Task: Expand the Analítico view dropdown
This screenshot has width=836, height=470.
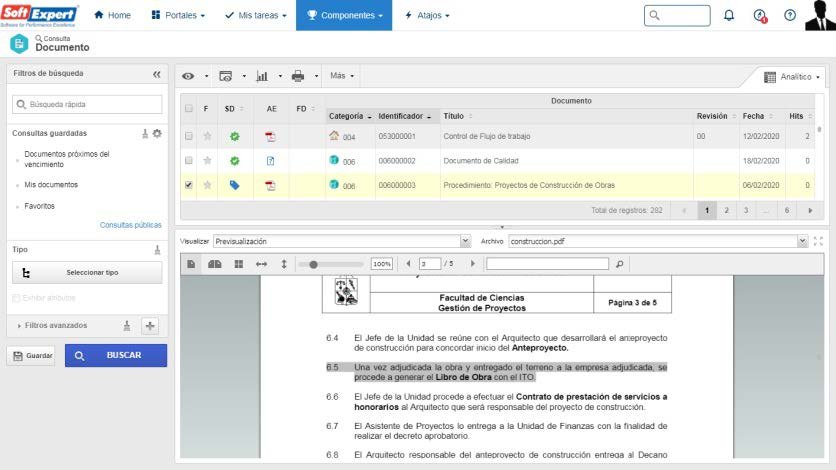Action: click(x=792, y=77)
